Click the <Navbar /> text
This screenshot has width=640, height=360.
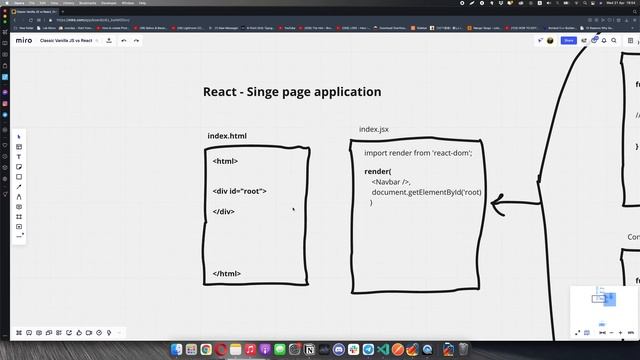coord(391,182)
